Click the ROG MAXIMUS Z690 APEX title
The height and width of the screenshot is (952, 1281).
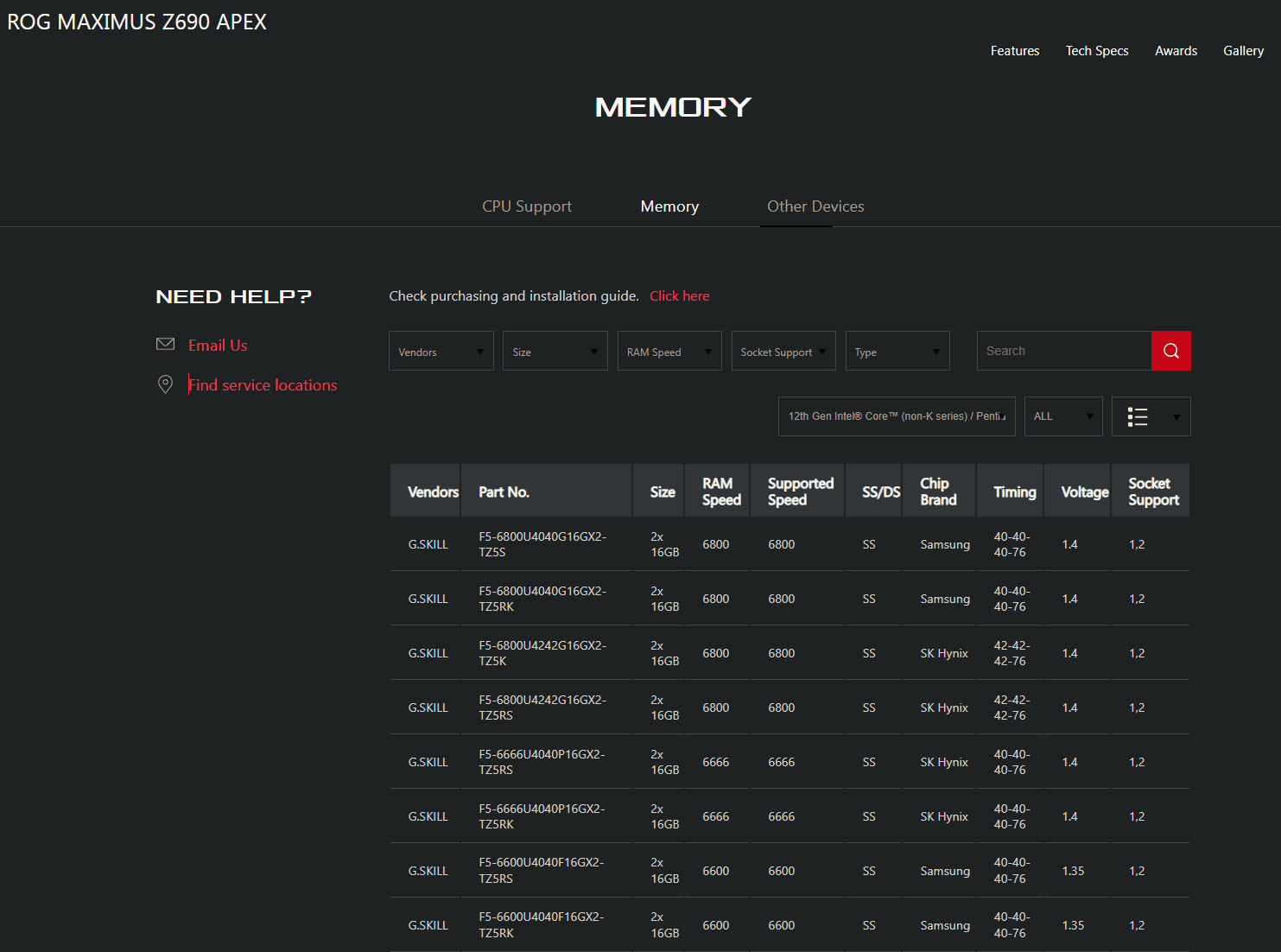[137, 22]
